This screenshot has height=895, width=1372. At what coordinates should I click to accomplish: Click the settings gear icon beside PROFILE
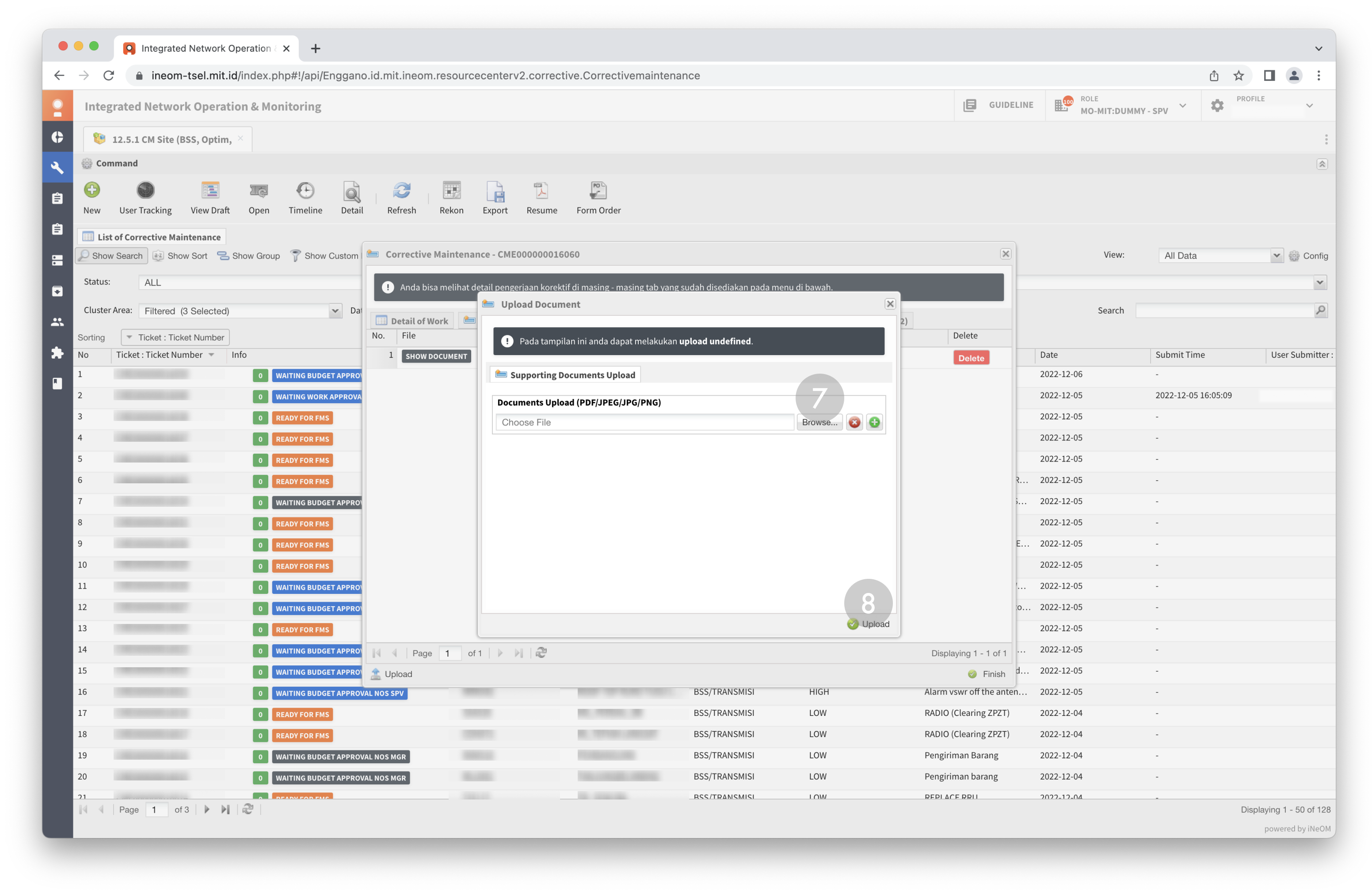pos(1217,106)
